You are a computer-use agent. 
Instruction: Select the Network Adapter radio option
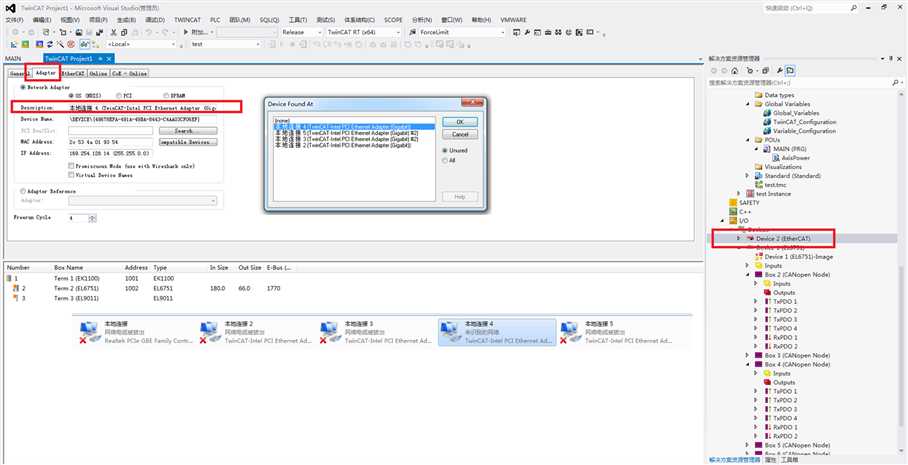pyautogui.click(x=24, y=87)
